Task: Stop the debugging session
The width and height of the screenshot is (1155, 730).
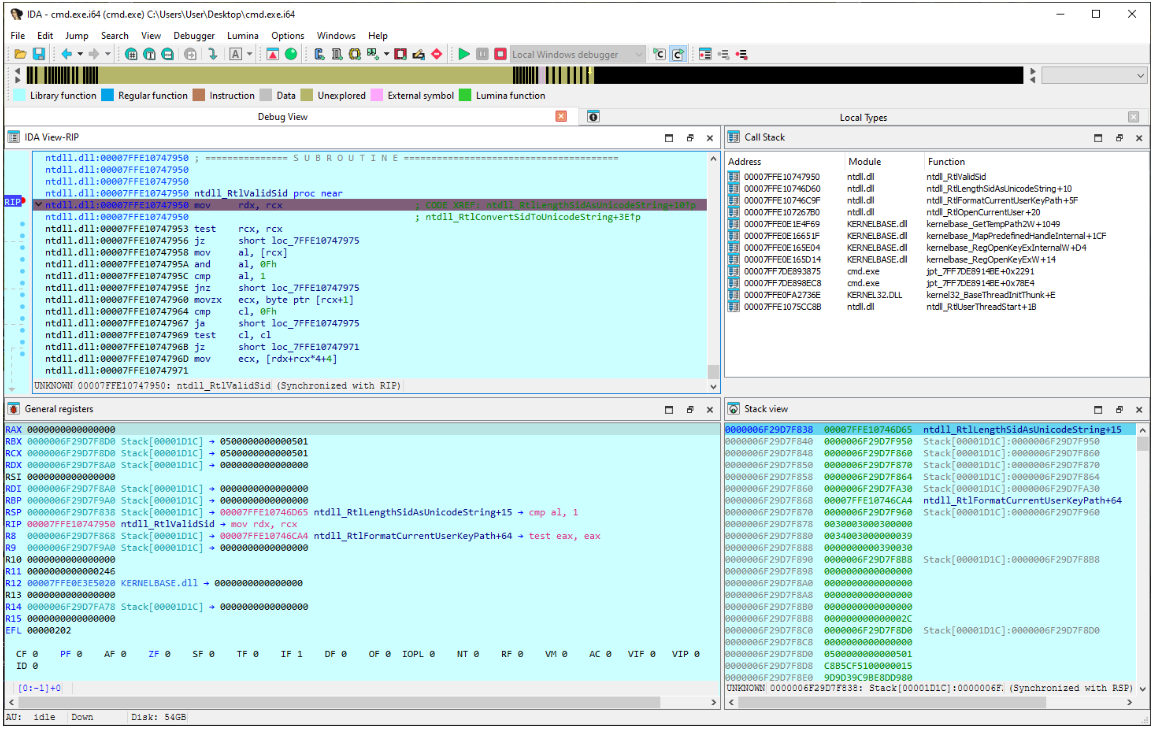Action: (501, 54)
